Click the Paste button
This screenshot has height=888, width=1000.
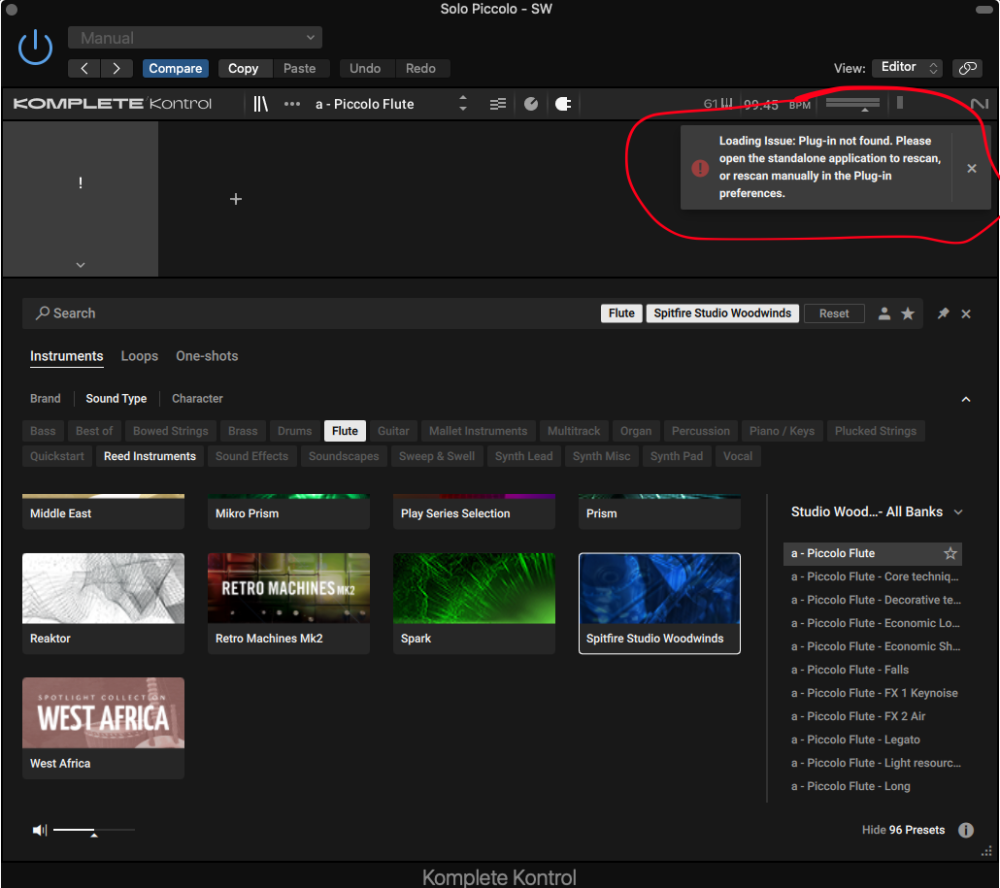pyautogui.click(x=300, y=68)
